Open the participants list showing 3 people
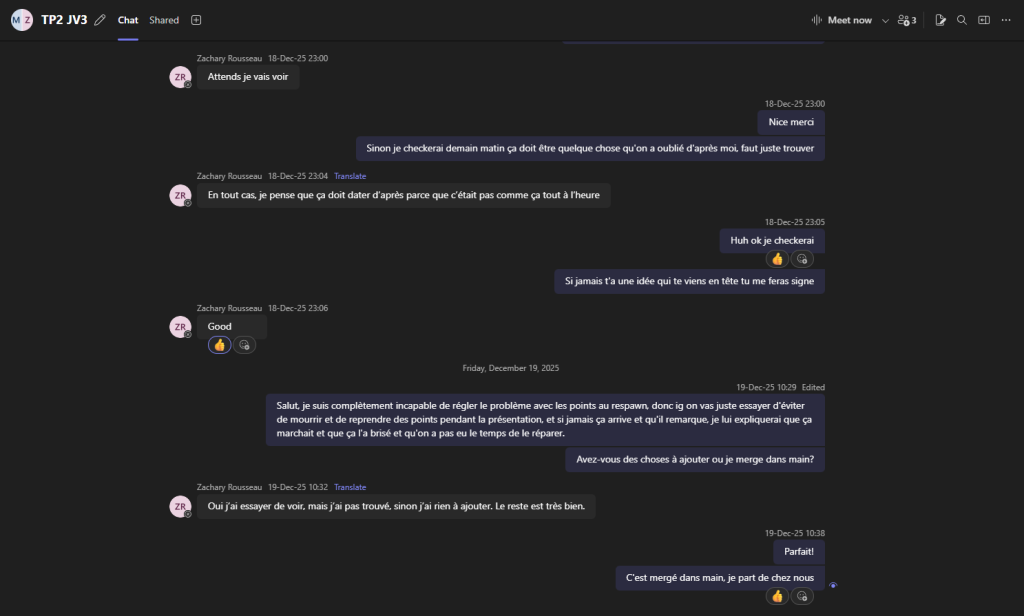The width and height of the screenshot is (1024, 616). 907,20
